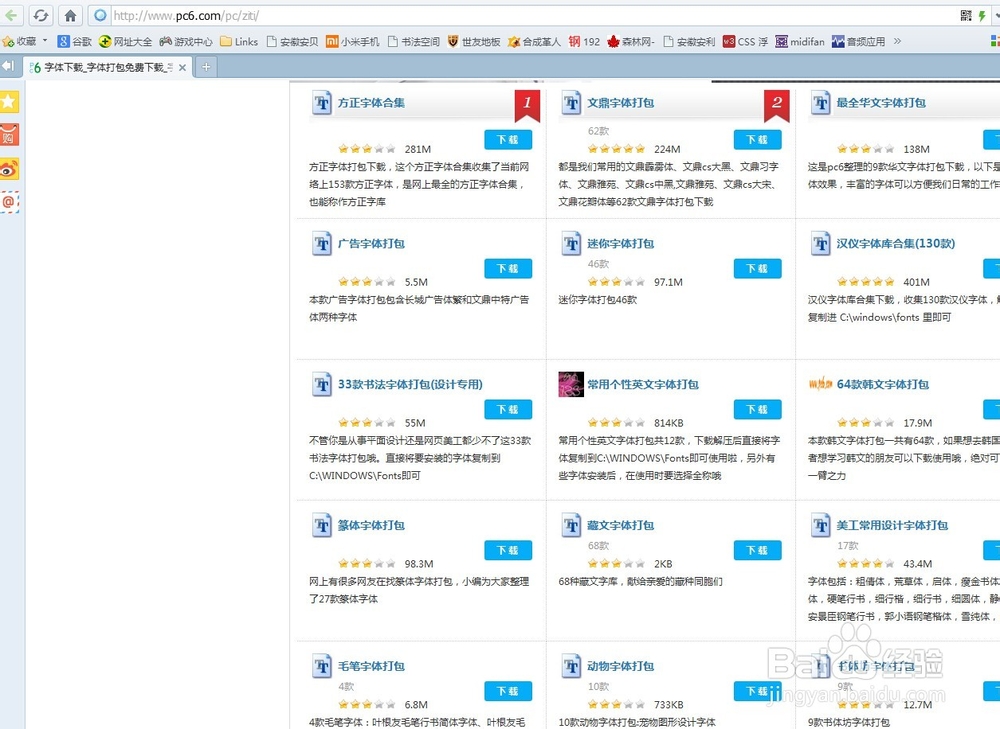
Task: Open the 33款书法字体打包 title link
Action: tap(410, 385)
